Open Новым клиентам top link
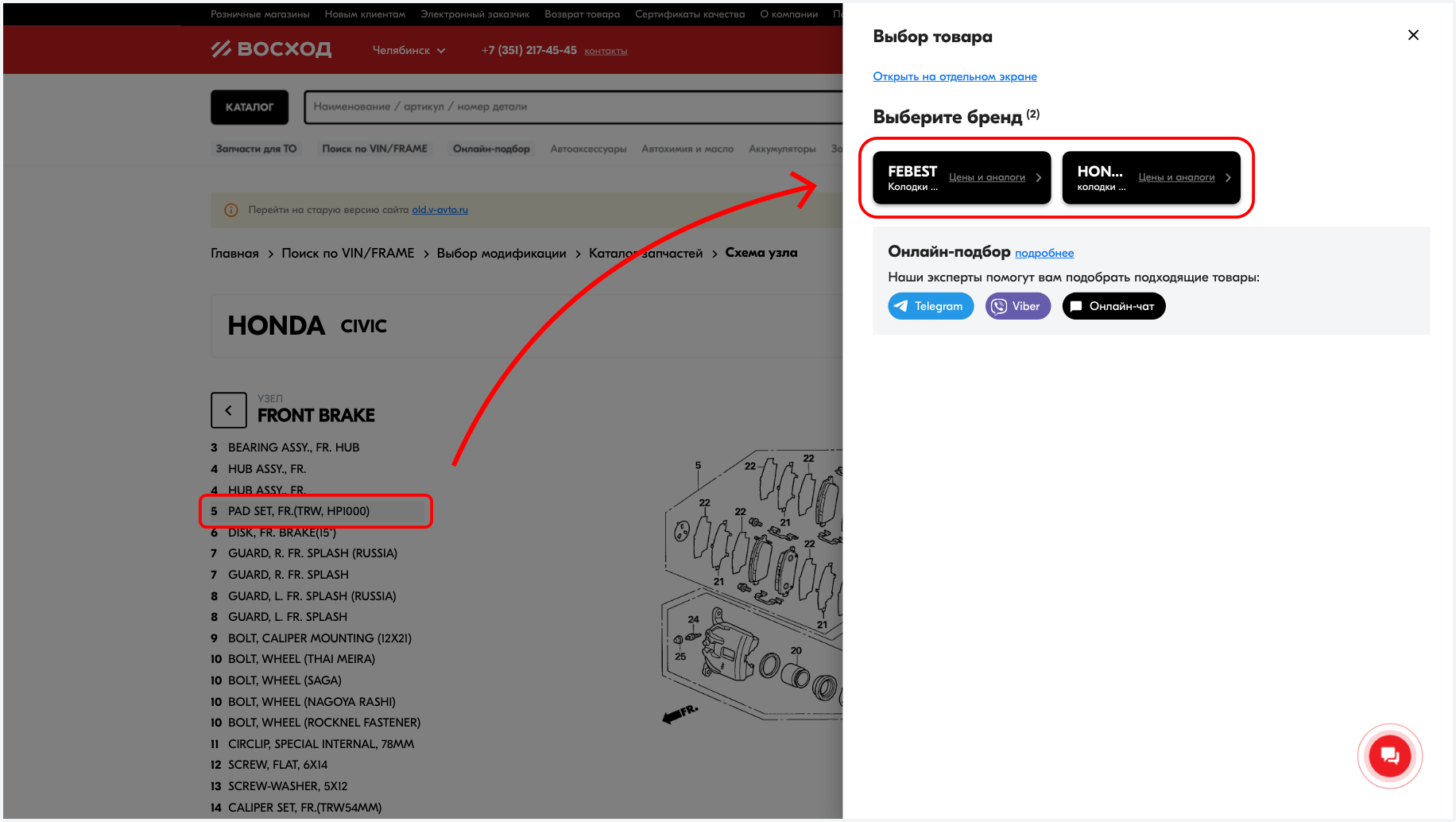 tap(365, 14)
